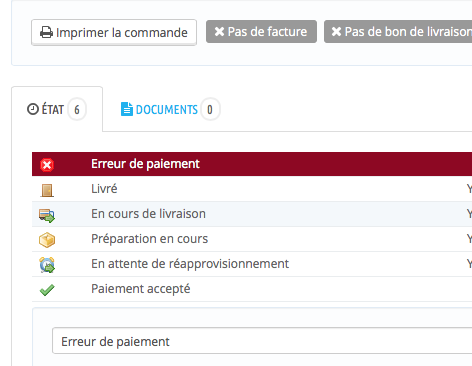The width and height of the screenshot is (472, 366).
Task: Select the Paiement accepté text
Action: click(141, 289)
